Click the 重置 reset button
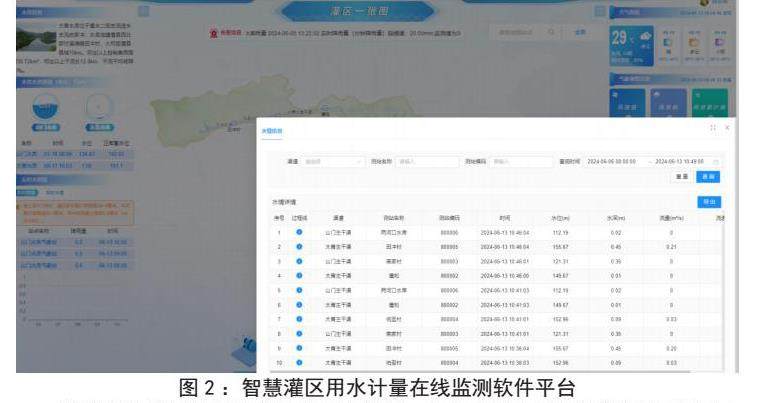Image resolution: width=769 pixels, height=403 pixels. (684, 176)
